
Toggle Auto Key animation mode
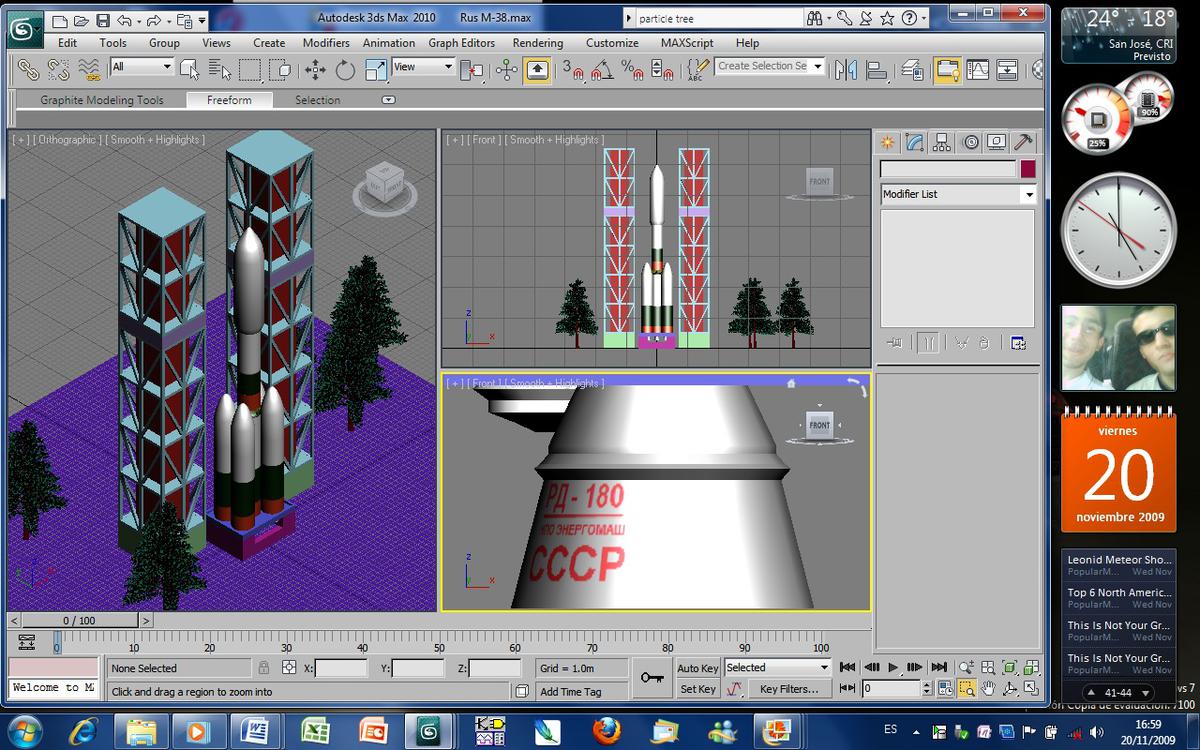[697, 668]
